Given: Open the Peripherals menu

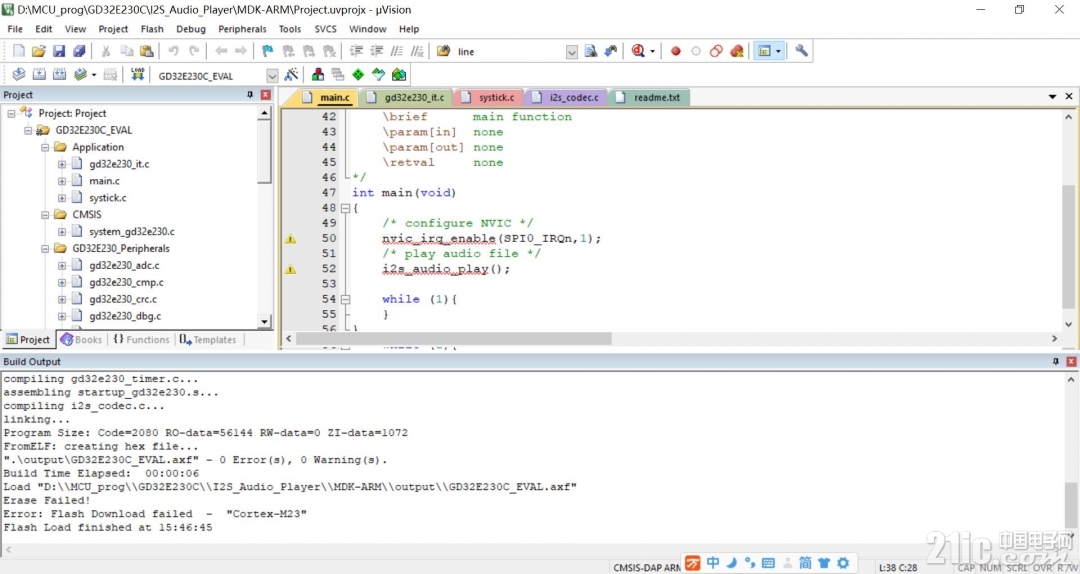Looking at the screenshot, I should (x=242, y=29).
